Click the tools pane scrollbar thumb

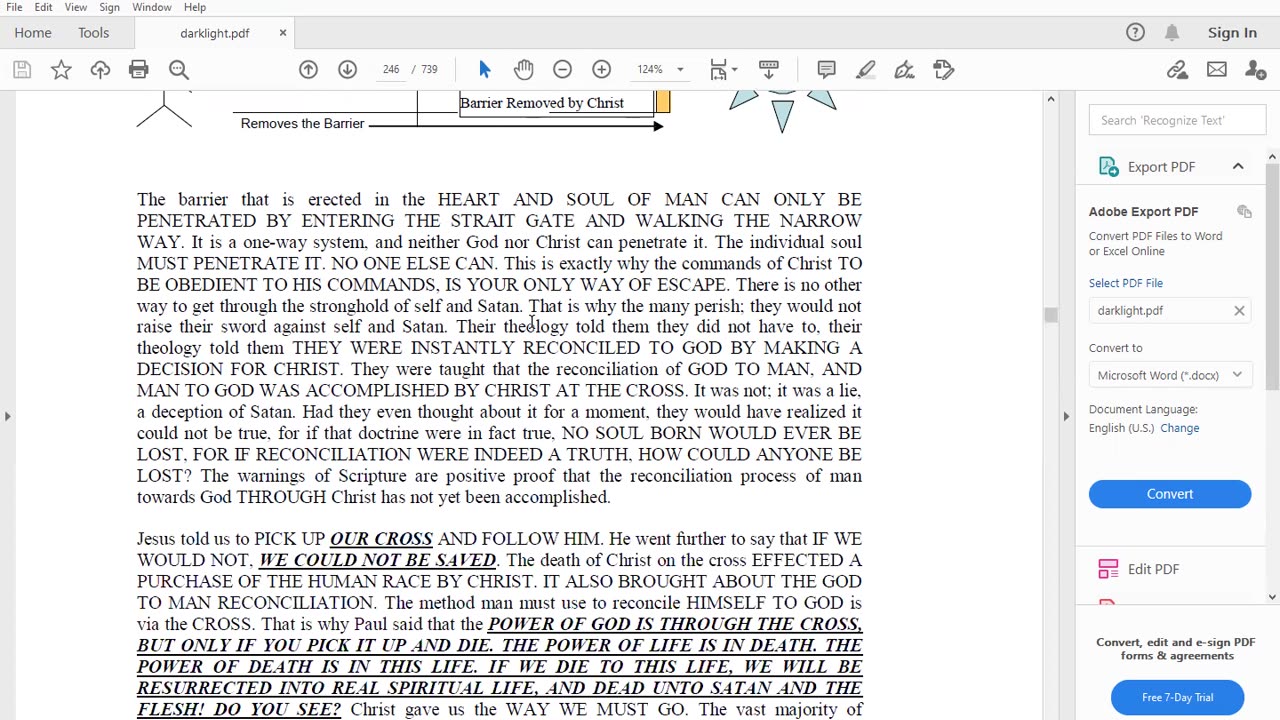click(1272, 275)
